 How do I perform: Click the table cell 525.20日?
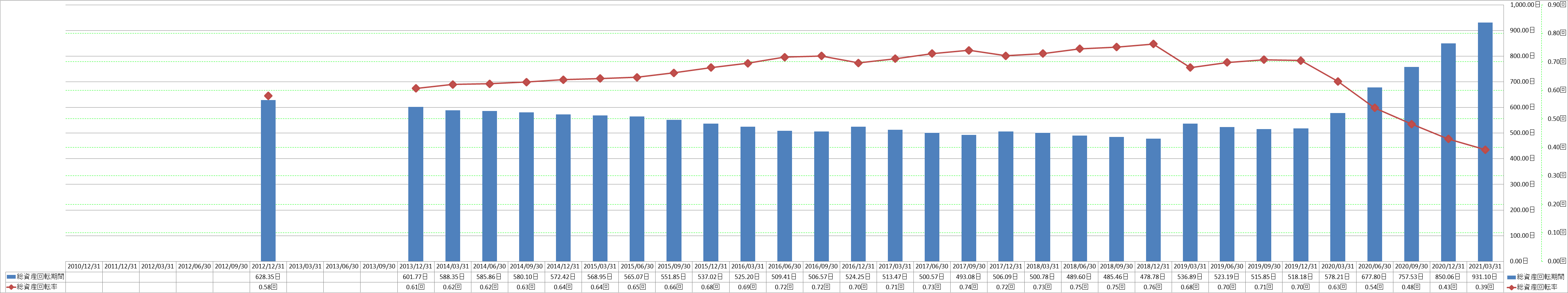[x=747, y=277]
